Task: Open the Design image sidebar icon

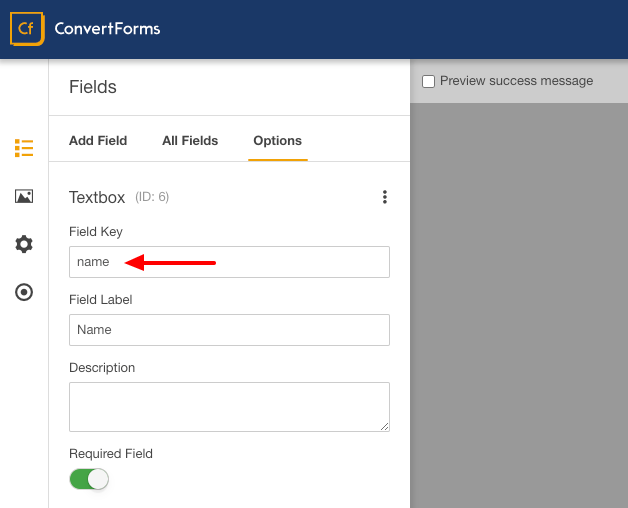Action: pyautogui.click(x=24, y=196)
